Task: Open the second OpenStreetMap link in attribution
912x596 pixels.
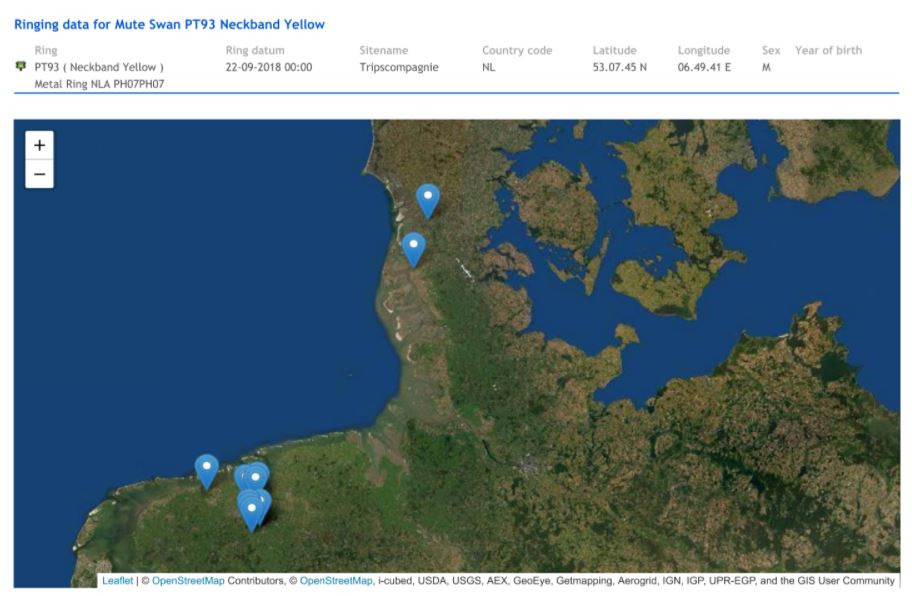Action: tap(336, 580)
